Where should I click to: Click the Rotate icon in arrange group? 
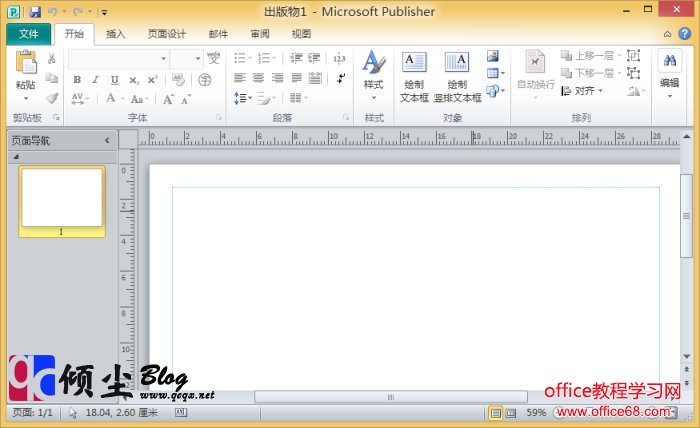(634, 91)
